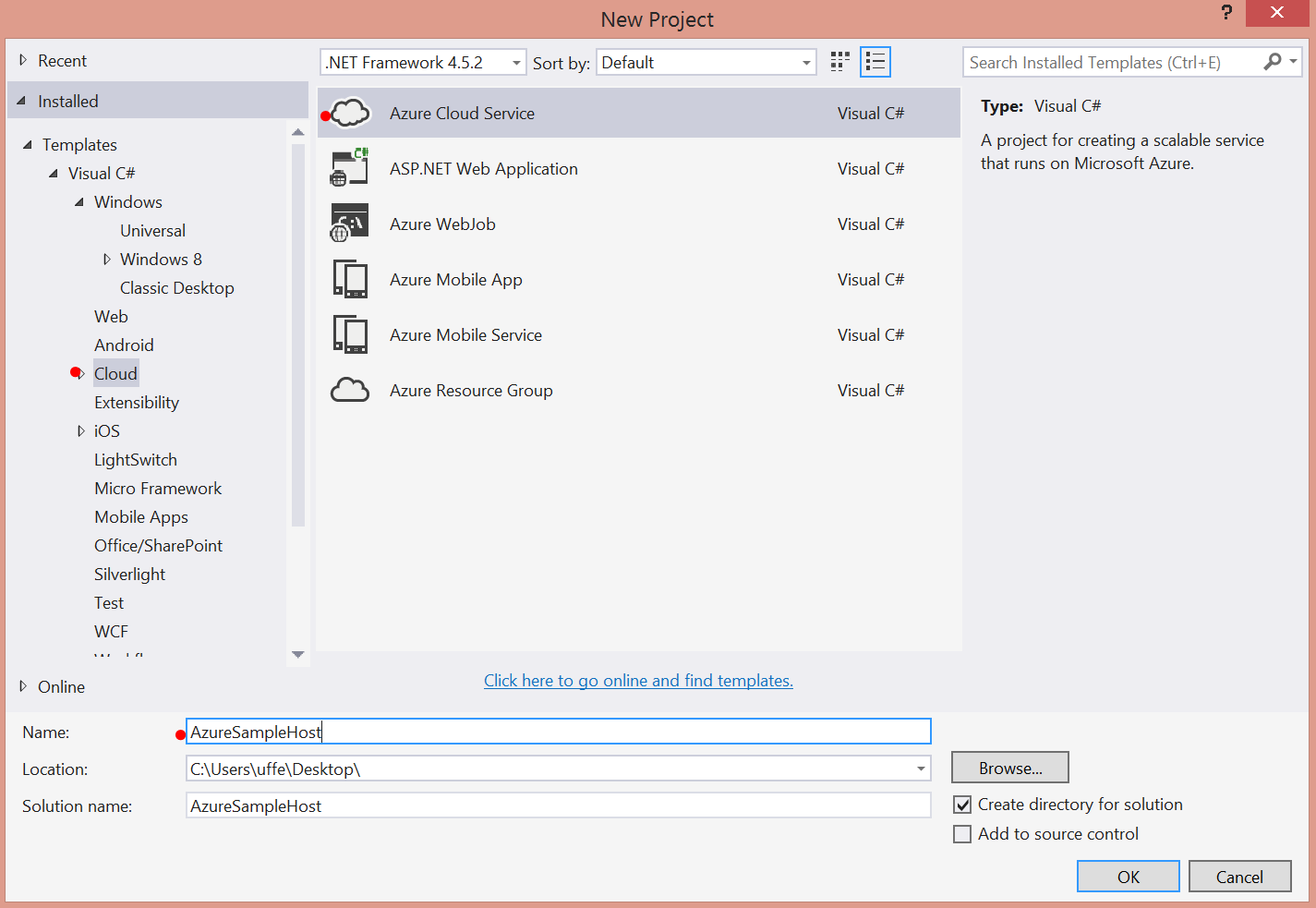This screenshot has width=1316, height=908.
Task: Uncheck Create directory for solution
Action: tap(962, 805)
